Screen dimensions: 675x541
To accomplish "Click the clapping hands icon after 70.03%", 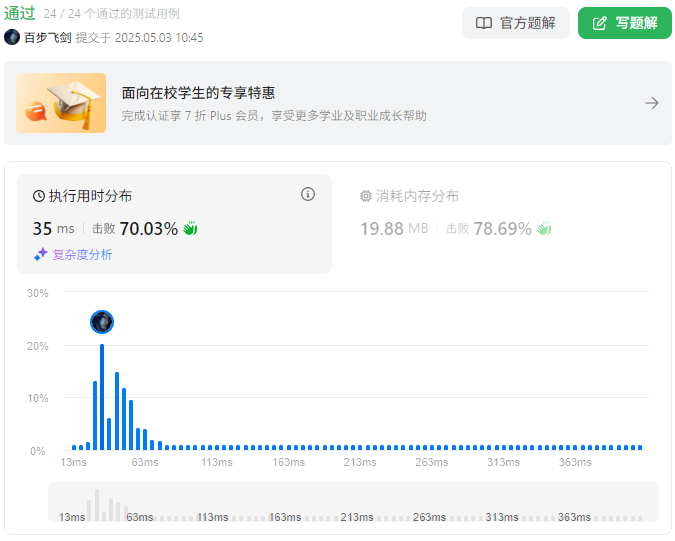I will tap(190, 229).
